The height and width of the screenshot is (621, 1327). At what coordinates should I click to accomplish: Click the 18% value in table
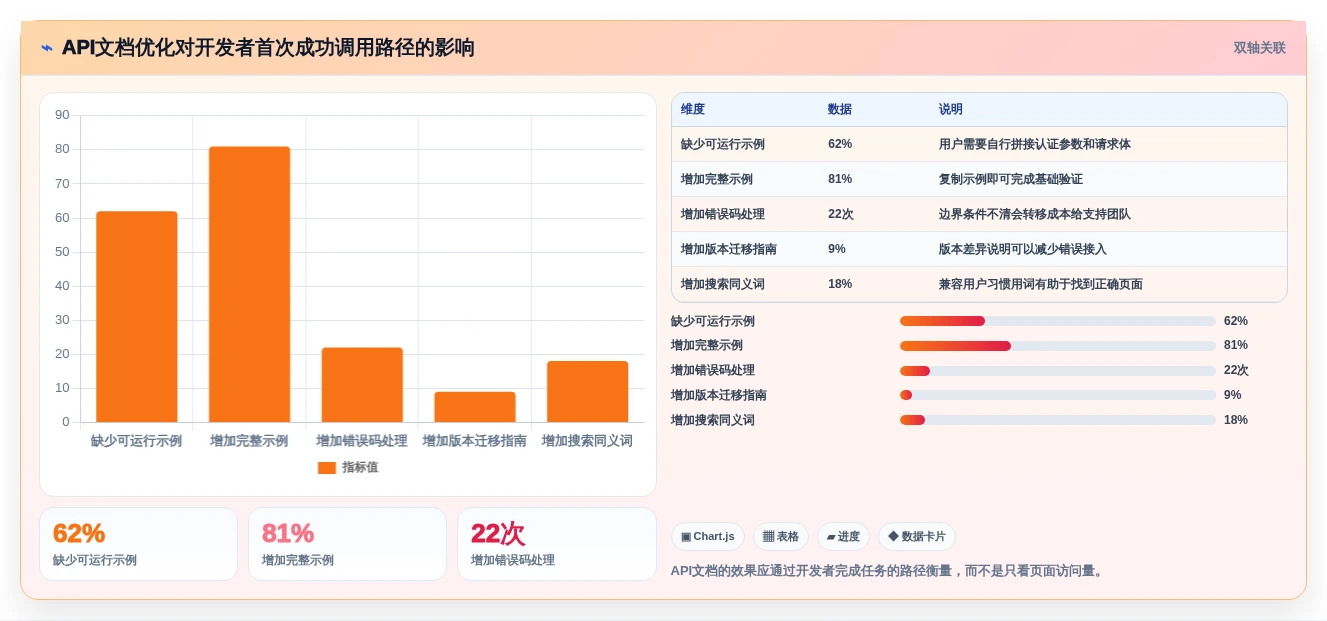pos(840,284)
